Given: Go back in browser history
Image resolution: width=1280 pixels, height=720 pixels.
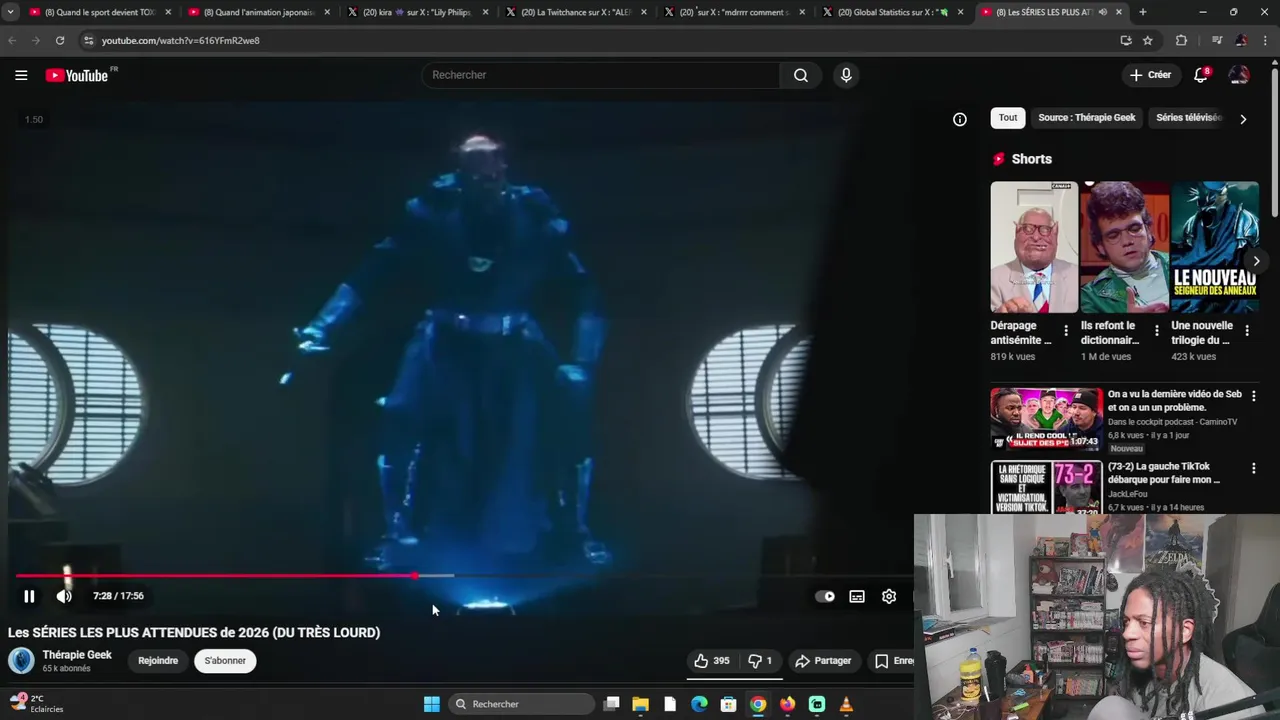Looking at the screenshot, I should [x=12, y=40].
